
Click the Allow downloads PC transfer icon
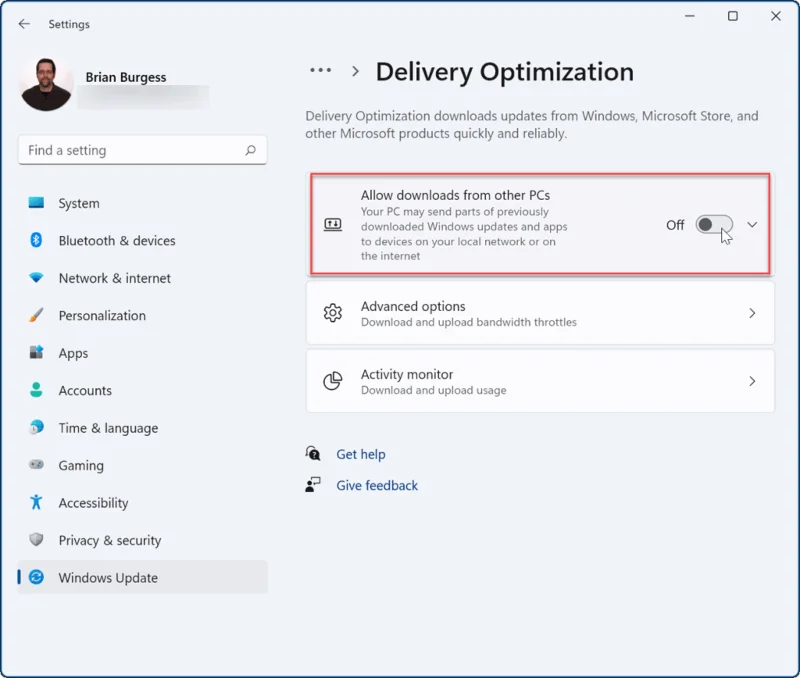pos(333,224)
